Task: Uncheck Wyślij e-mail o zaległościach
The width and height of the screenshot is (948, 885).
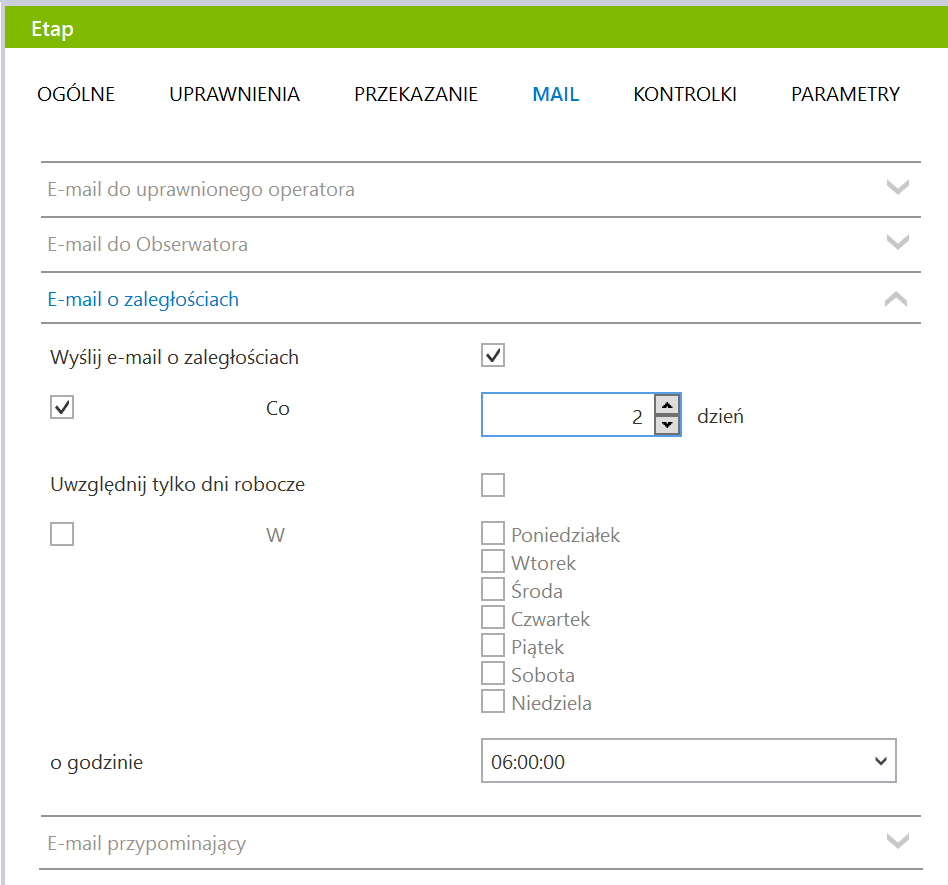Action: click(x=493, y=355)
